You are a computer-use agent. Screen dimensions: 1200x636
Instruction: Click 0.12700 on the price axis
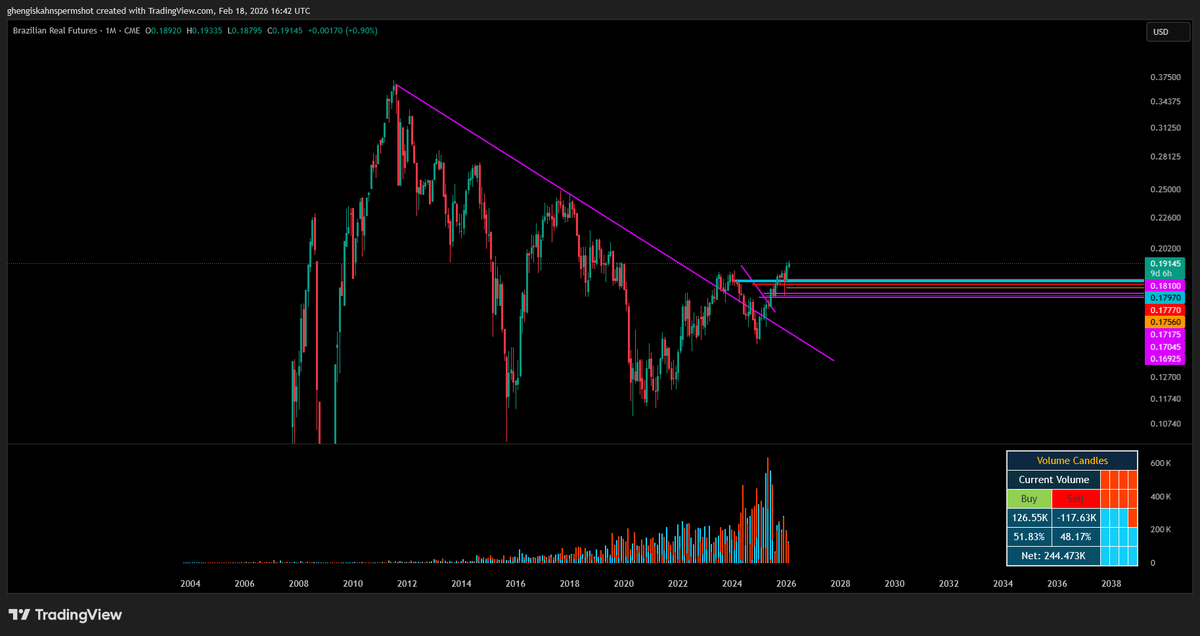coord(1166,377)
